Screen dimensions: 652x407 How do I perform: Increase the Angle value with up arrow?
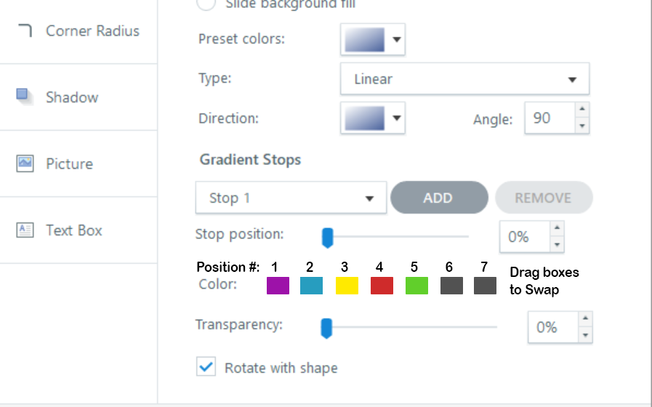click(x=582, y=110)
